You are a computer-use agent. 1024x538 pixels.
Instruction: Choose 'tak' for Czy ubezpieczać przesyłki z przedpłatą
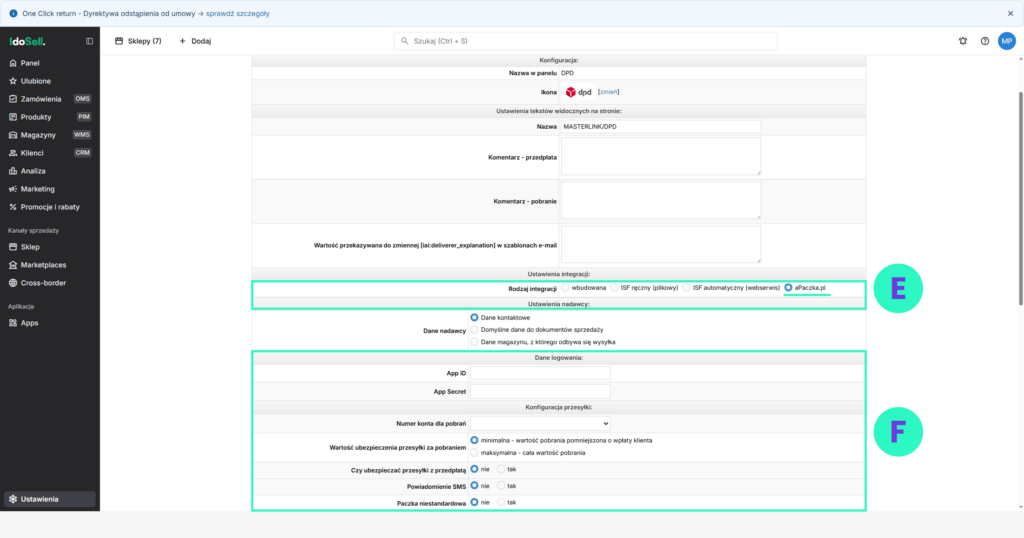(501, 469)
